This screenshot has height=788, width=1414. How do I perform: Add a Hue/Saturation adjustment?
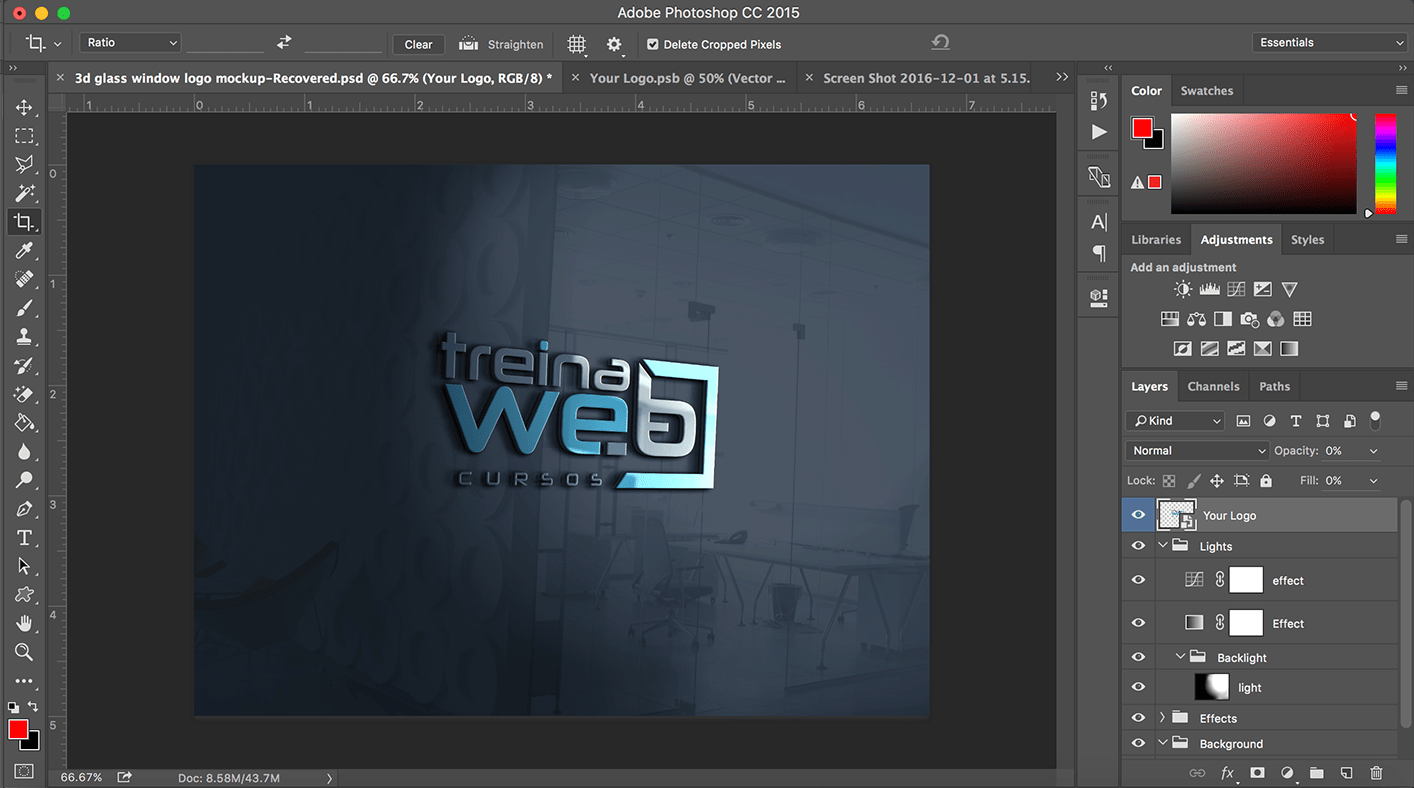1170,319
